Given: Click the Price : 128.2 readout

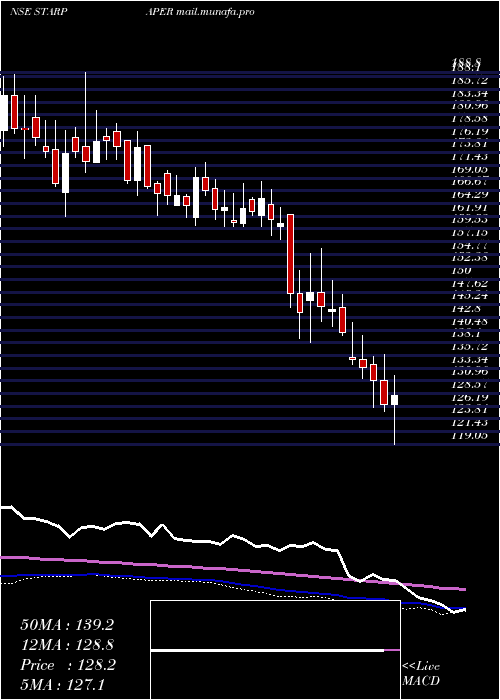Looking at the screenshot, I should click(x=68, y=665).
